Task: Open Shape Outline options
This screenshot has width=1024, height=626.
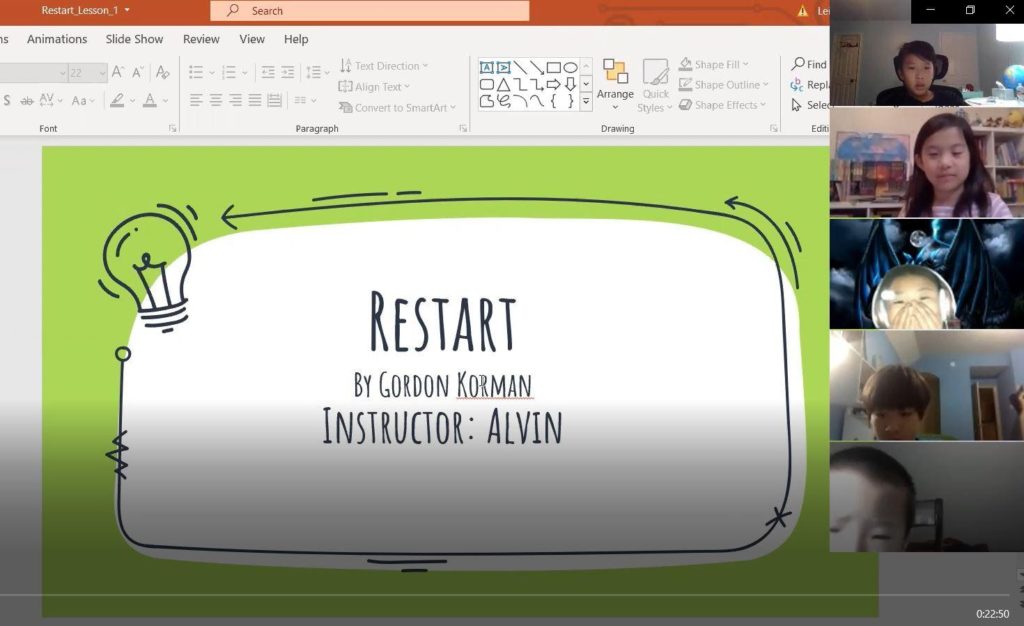Action: click(724, 85)
